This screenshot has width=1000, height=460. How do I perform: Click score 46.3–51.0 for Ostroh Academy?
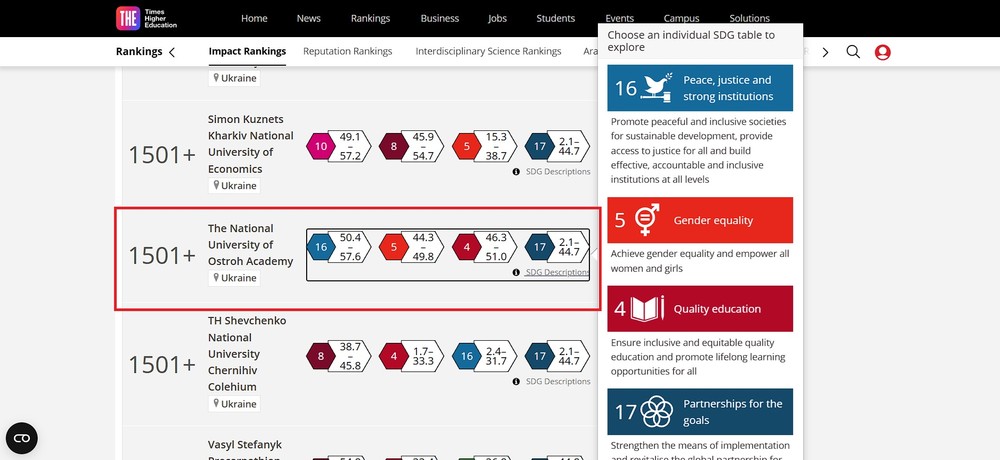point(496,247)
